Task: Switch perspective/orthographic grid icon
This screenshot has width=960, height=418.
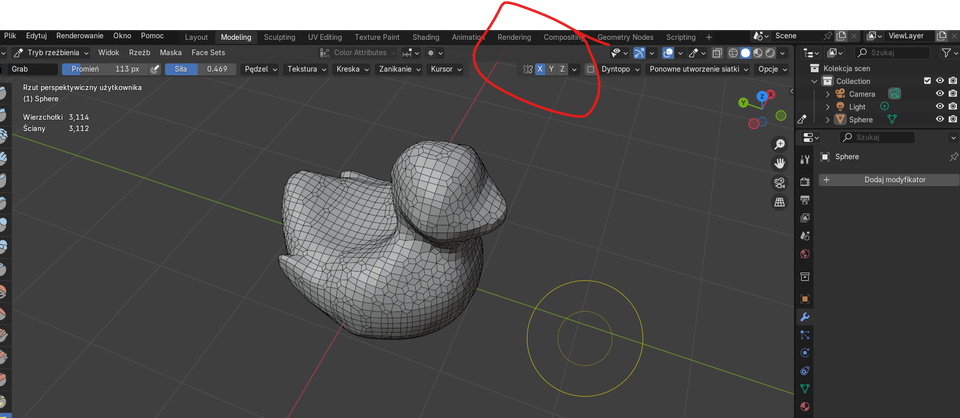Action: [779, 203]
